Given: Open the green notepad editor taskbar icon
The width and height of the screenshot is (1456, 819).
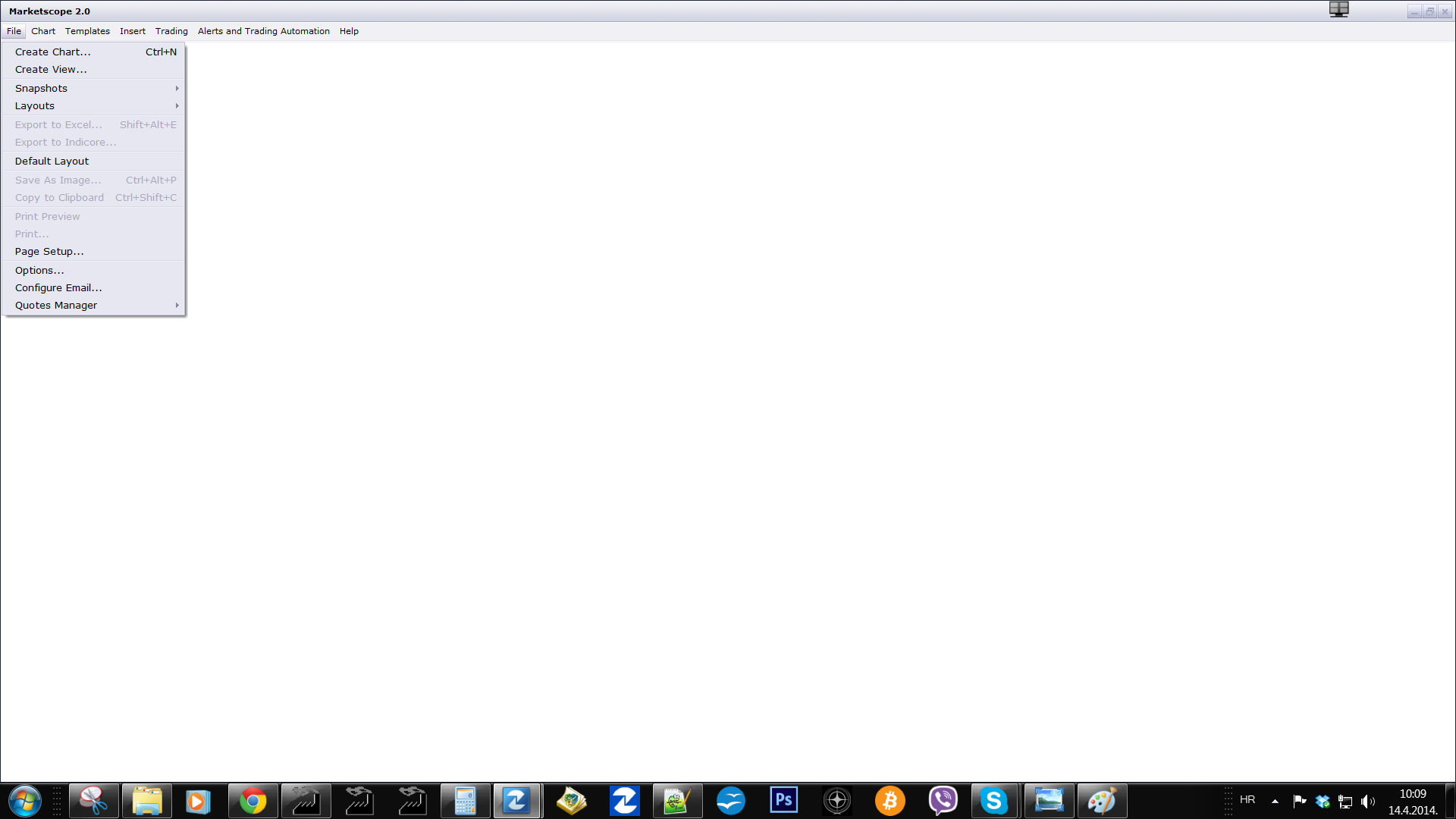Looking at the screenshot, I should coord(677,801).
